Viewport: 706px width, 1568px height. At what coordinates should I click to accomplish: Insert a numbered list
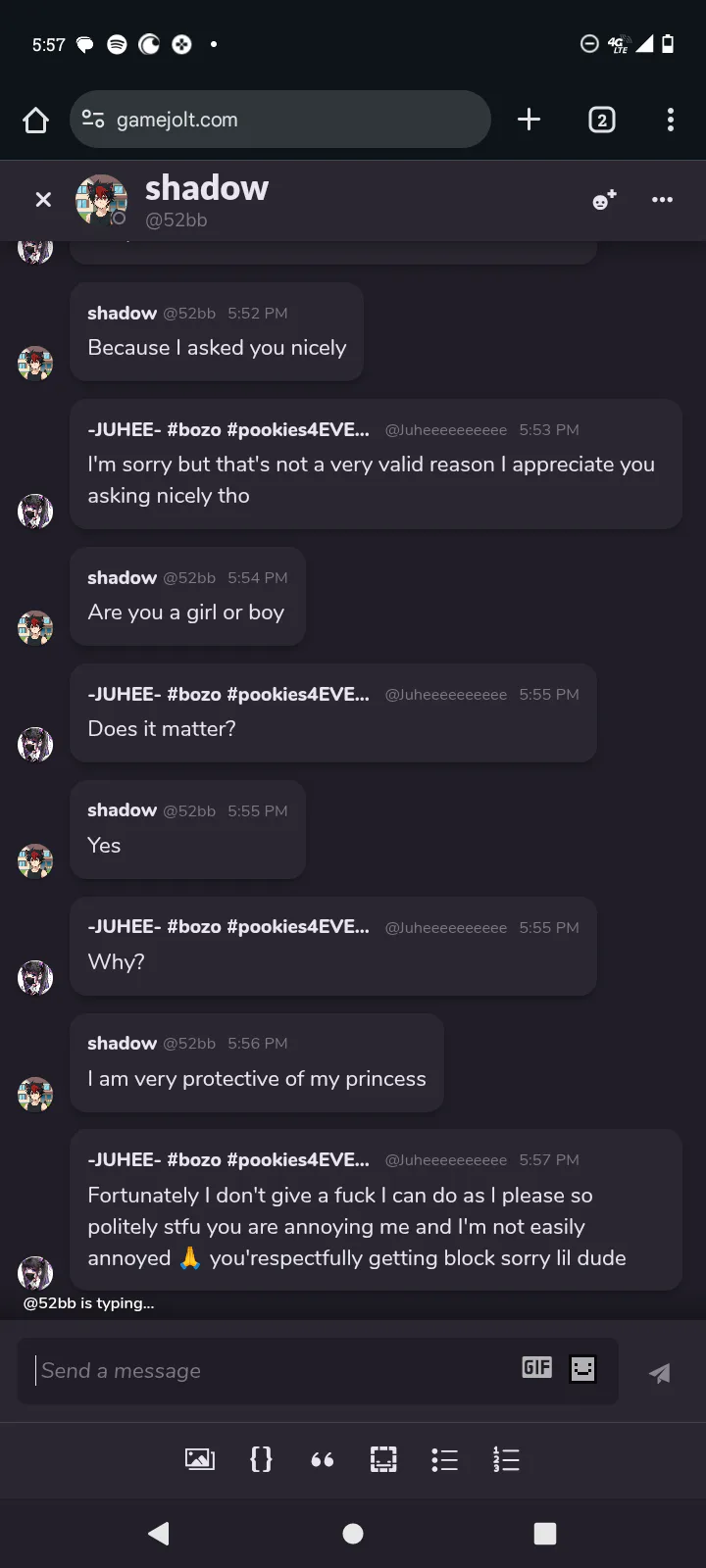coord(506,1459)
